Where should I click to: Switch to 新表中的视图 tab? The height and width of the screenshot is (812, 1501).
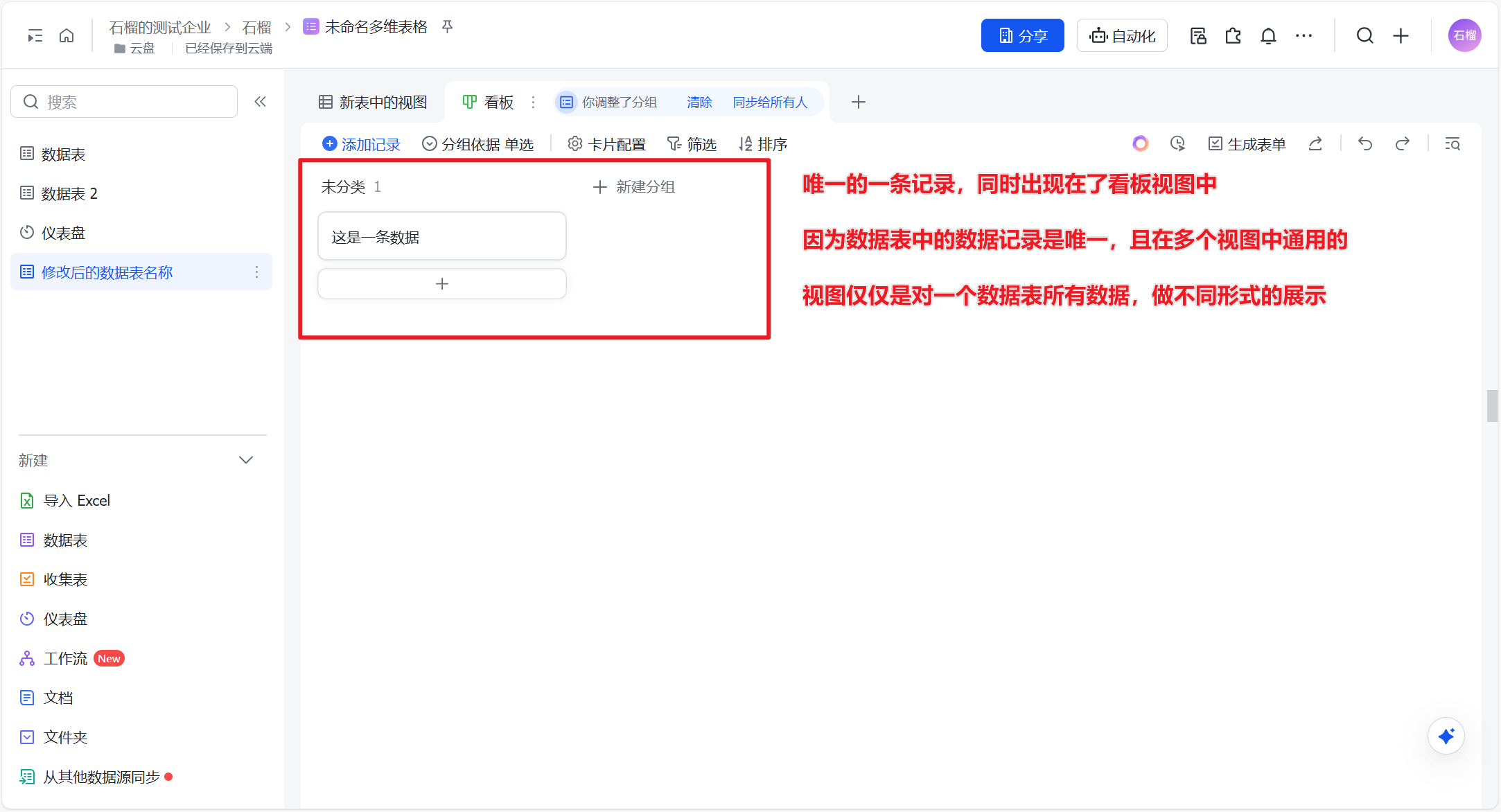pos(373,103)
